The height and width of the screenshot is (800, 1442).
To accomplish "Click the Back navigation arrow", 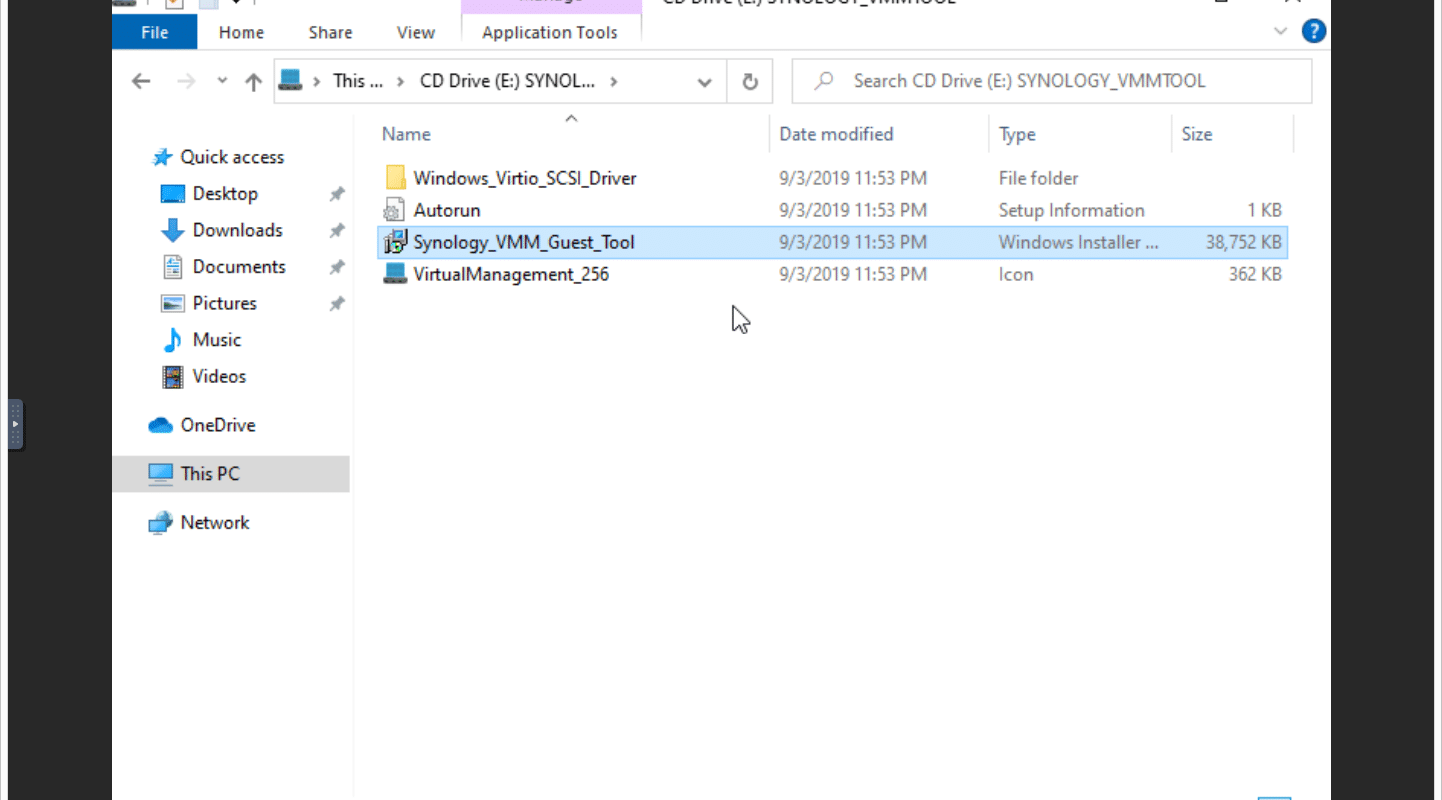I will [x=141, y=82].
